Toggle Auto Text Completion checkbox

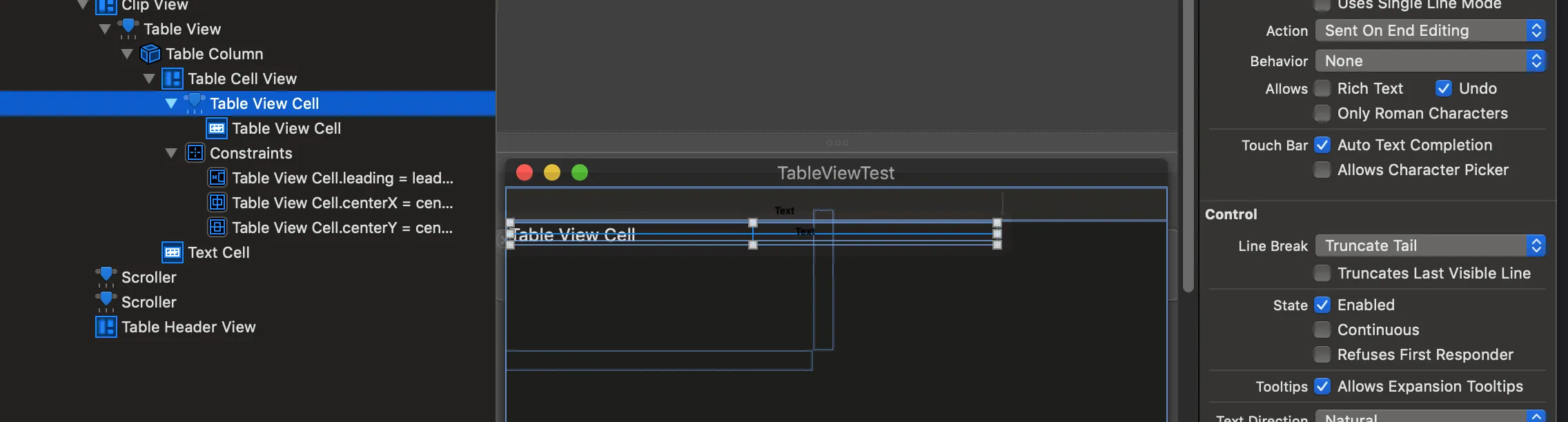1322,145
